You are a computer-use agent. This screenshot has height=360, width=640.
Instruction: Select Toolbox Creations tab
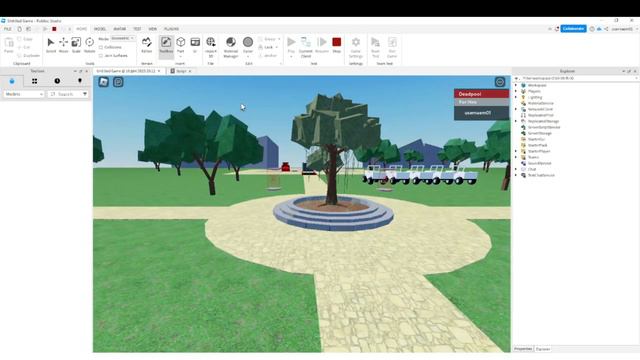pyautogui.click(x=80, y=81)
